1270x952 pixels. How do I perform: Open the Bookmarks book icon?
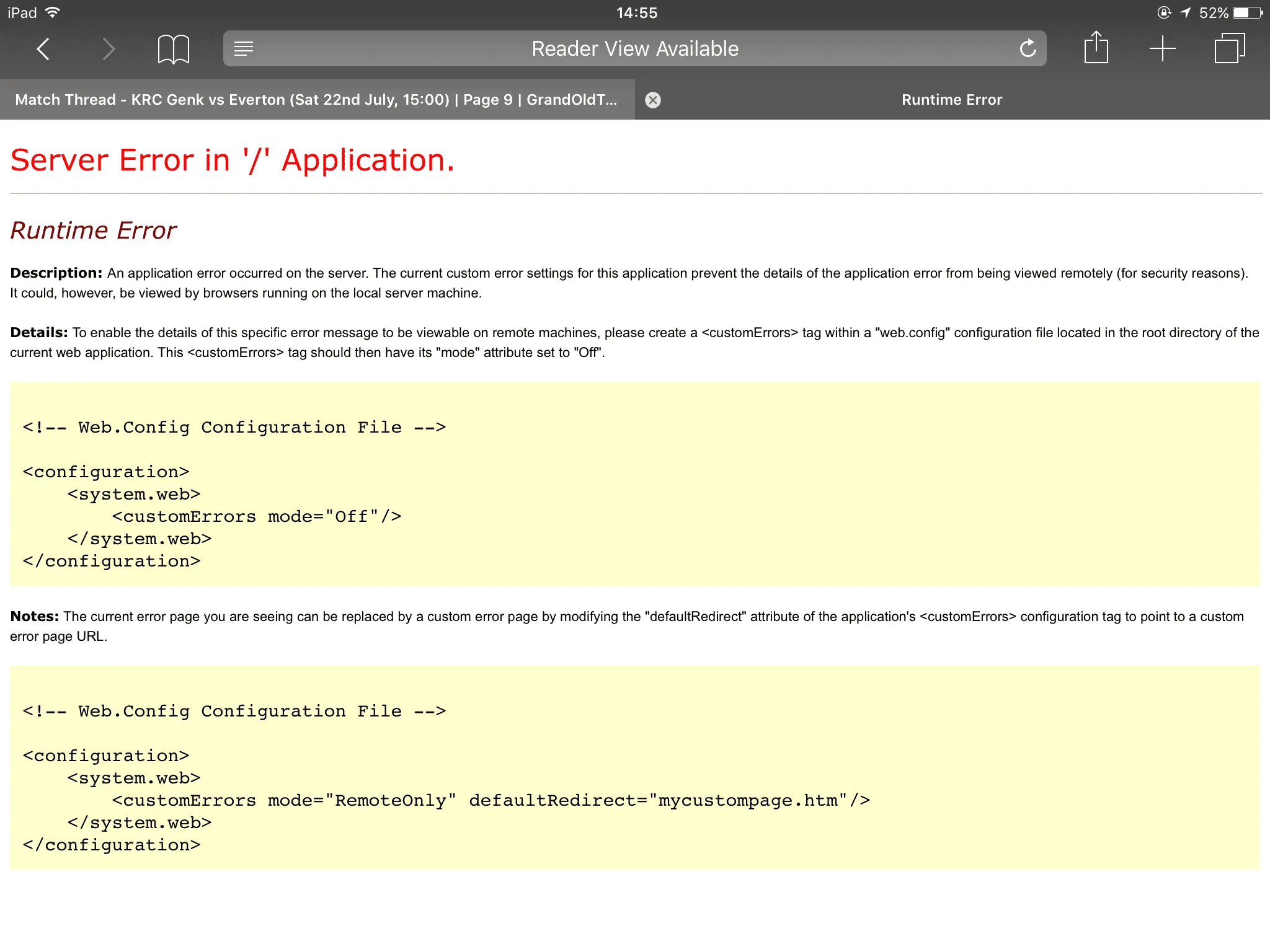tap(174, 49)
